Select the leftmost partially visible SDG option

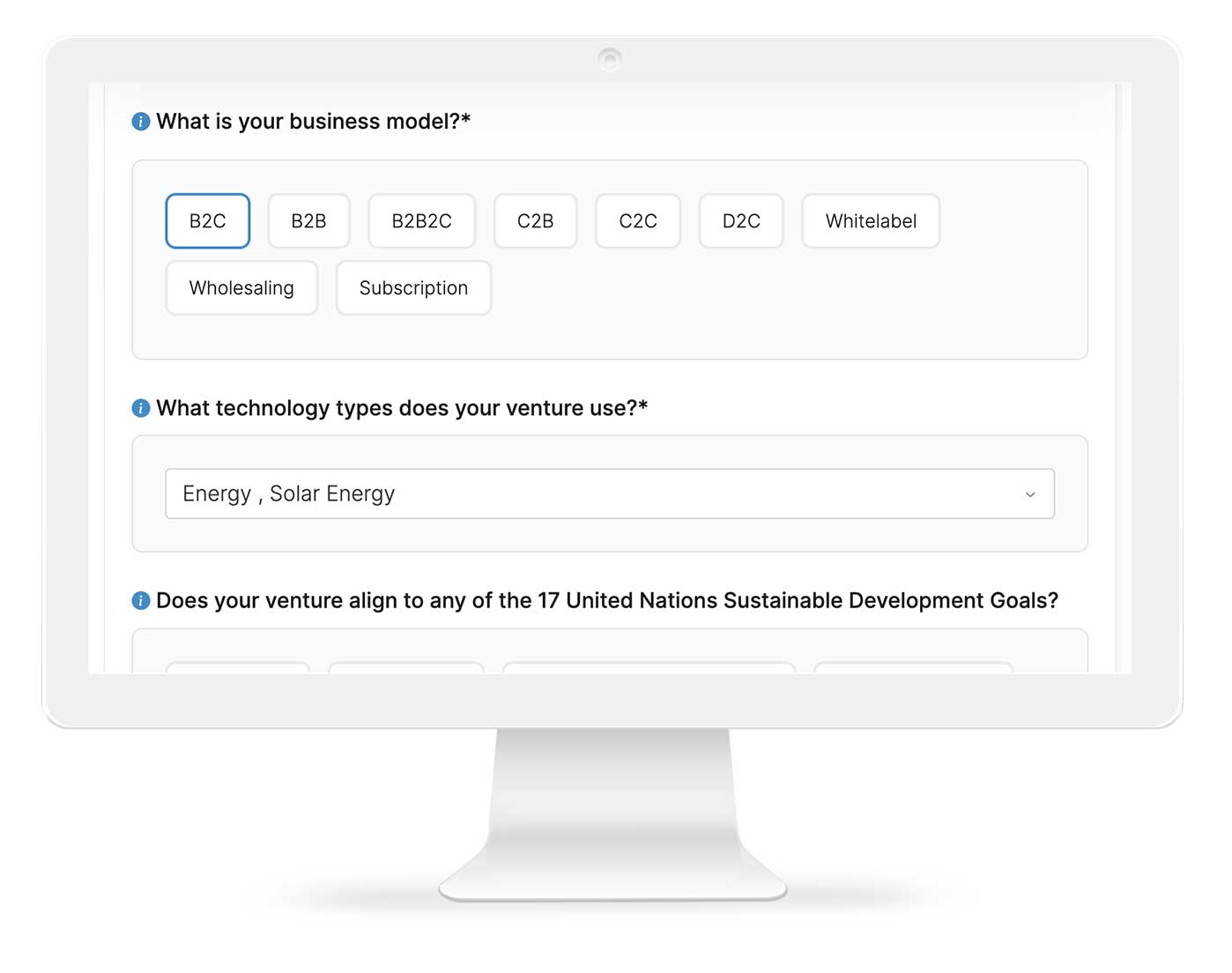pyautogui.click(x=238, y=668)
